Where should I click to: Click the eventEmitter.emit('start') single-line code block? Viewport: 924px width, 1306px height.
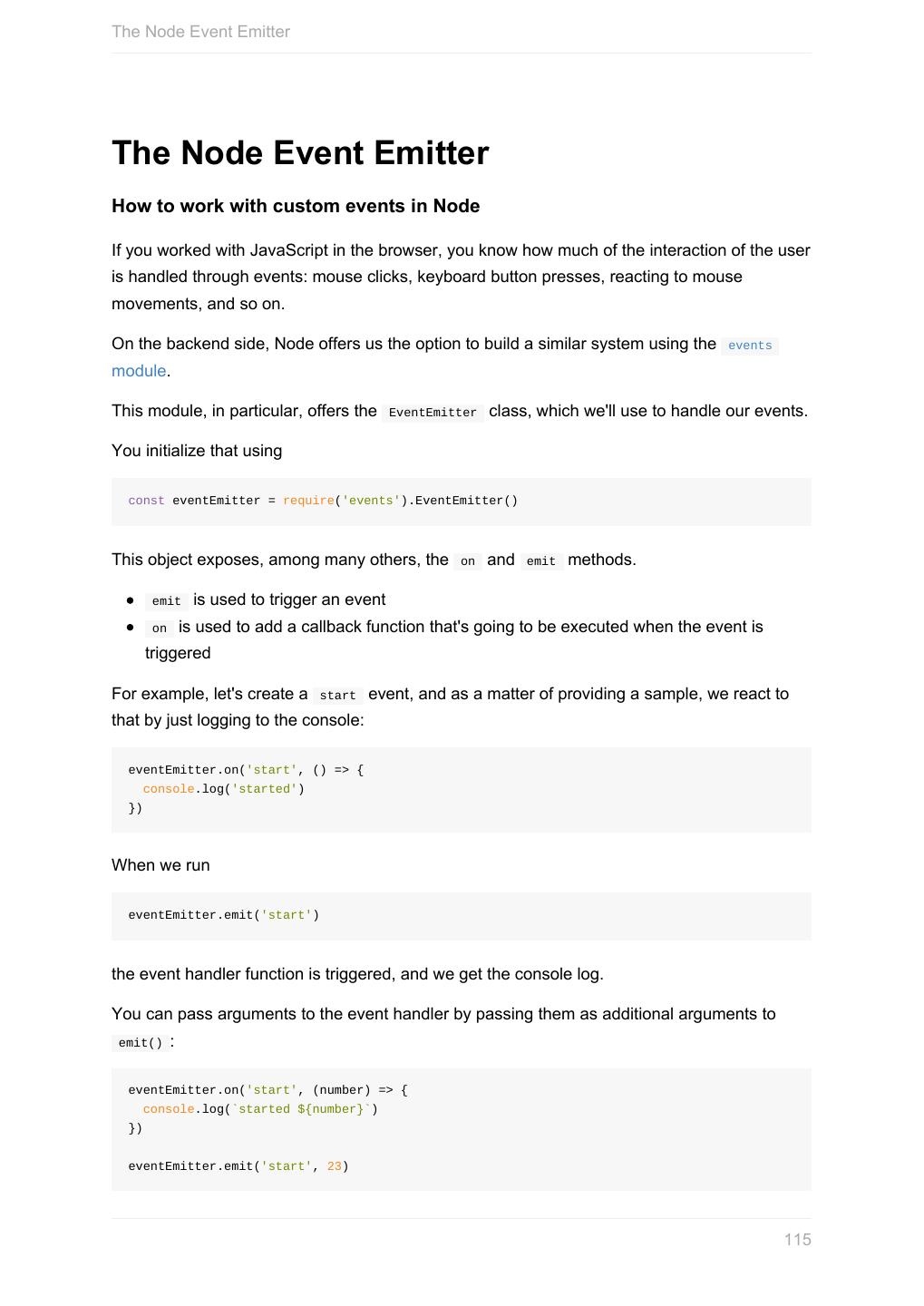(224, 915)
